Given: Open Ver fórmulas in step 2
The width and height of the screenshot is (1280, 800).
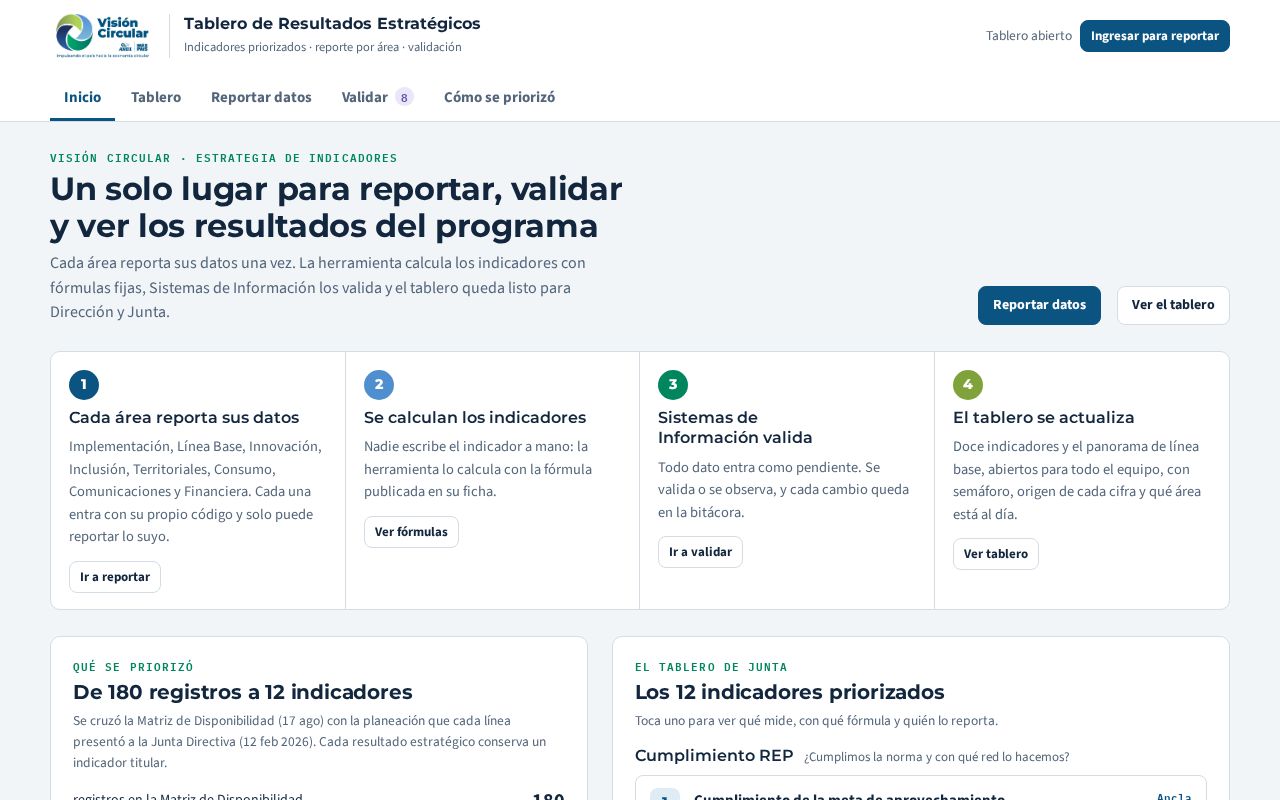Looking at the screenshot, I should pos(411,532).
